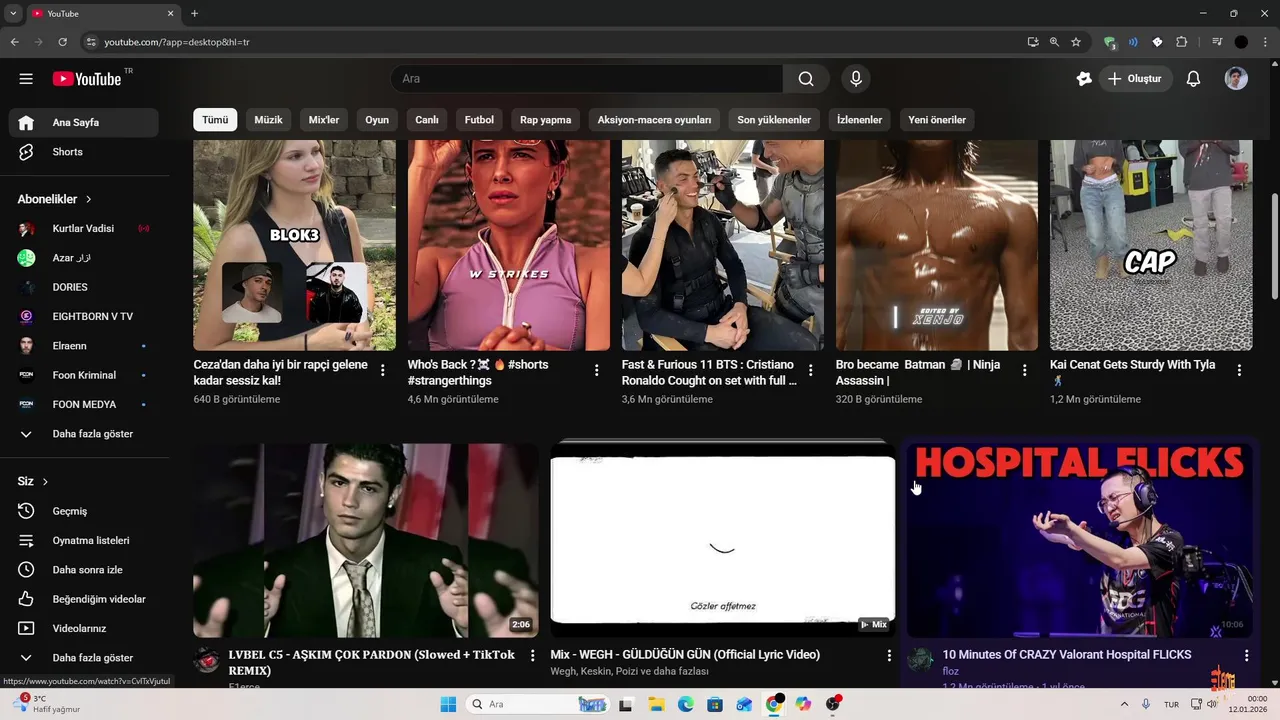Click the magnifier search button

806,79
